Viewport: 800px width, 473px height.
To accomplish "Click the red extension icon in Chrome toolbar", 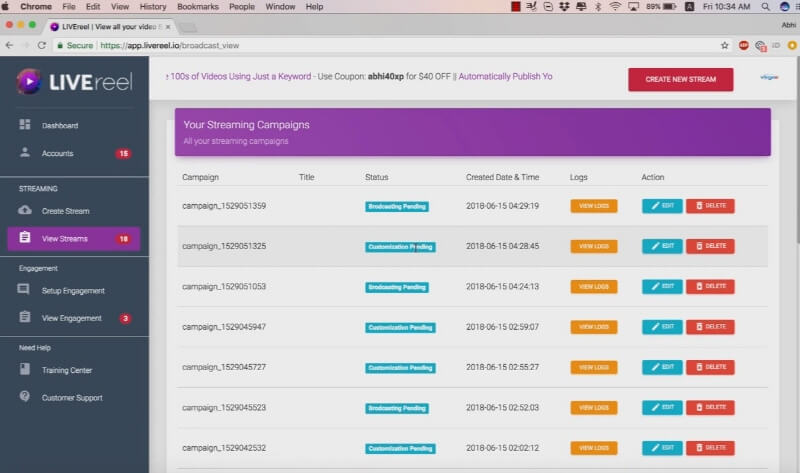I will coord(744,45).
